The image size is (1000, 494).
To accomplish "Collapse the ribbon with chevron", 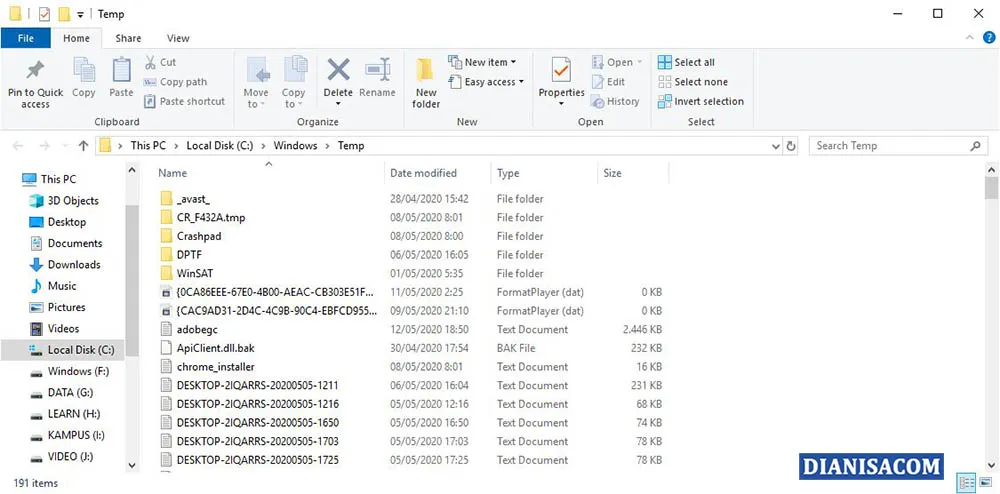I will 970,38.
